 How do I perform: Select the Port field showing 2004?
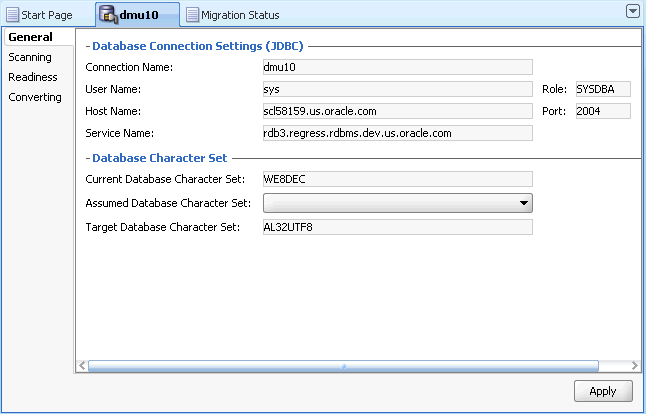tap(603, 111)
